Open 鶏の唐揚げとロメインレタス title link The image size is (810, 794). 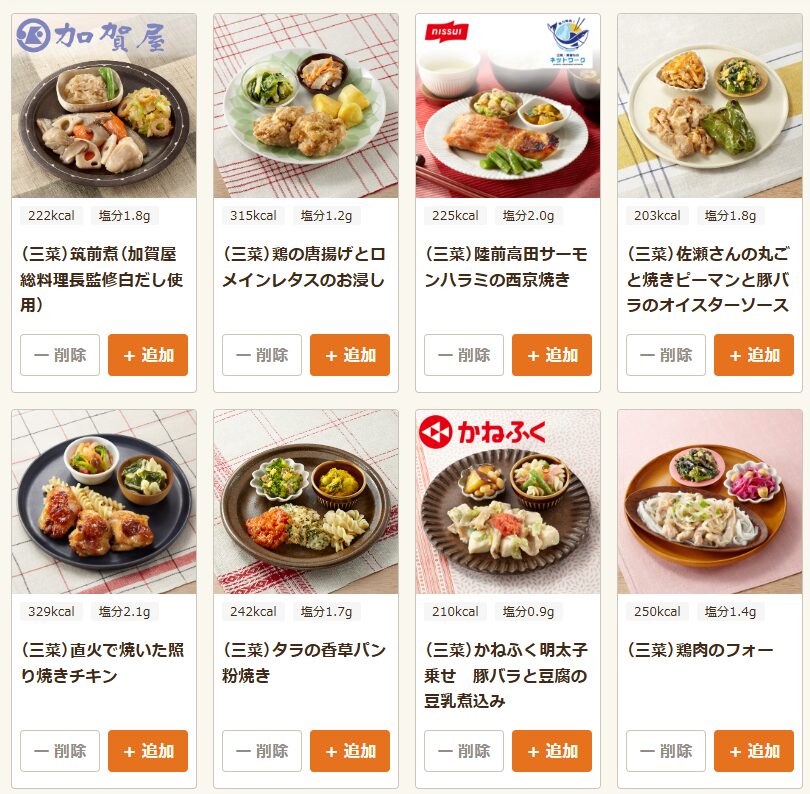click(304, 267)
